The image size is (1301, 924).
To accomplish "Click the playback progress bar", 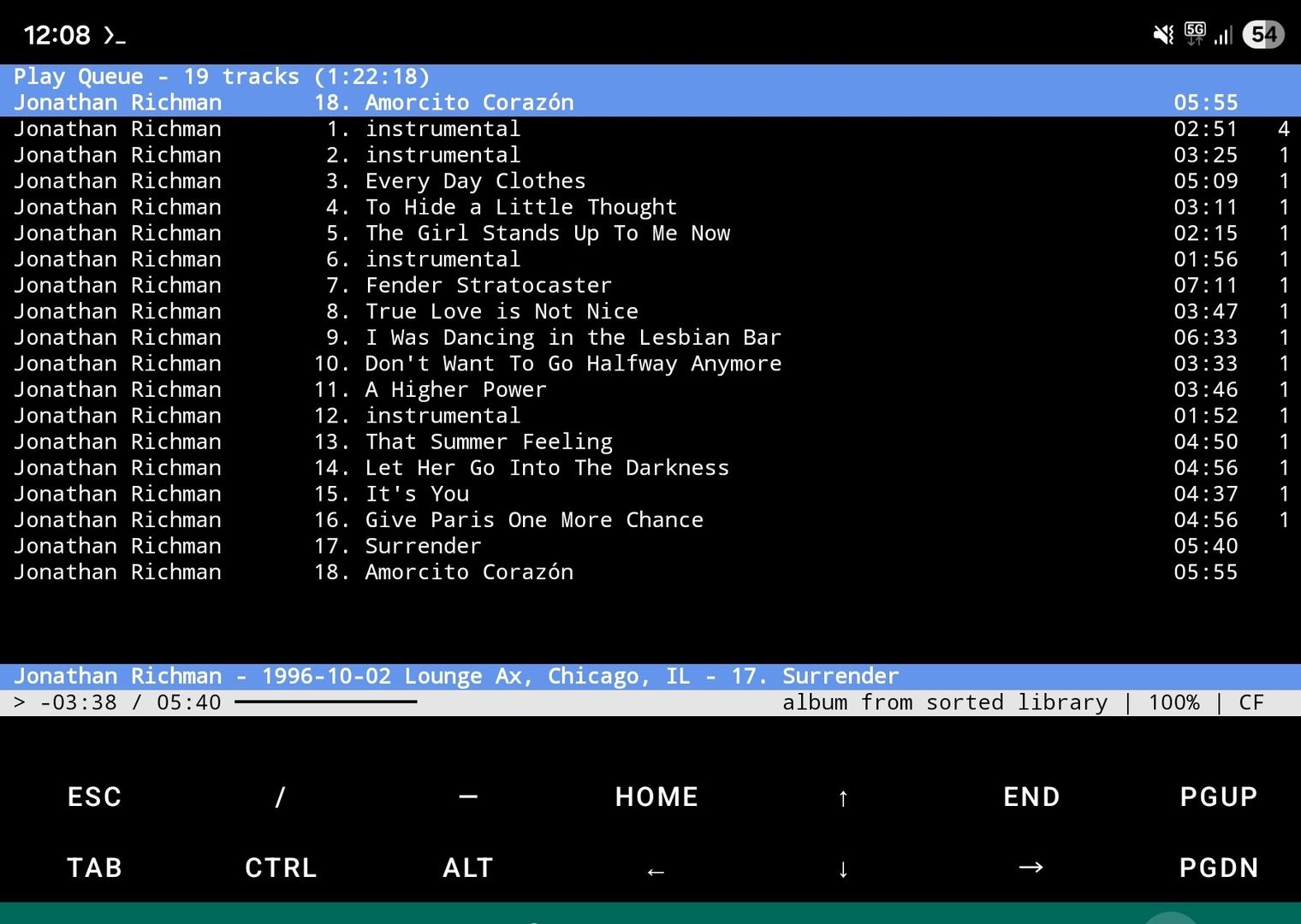I will pyautogui.click(x=325, y=702).
